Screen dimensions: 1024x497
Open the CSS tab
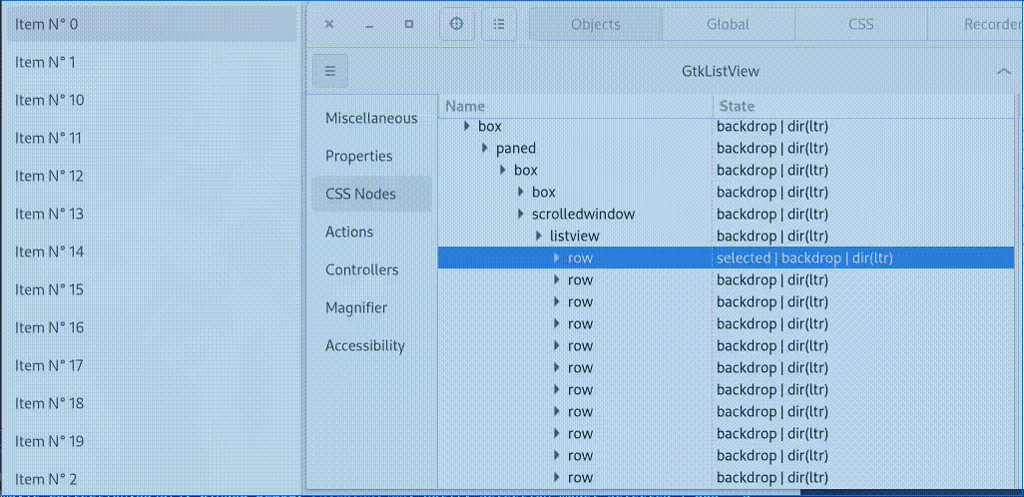tap(860, 24)
